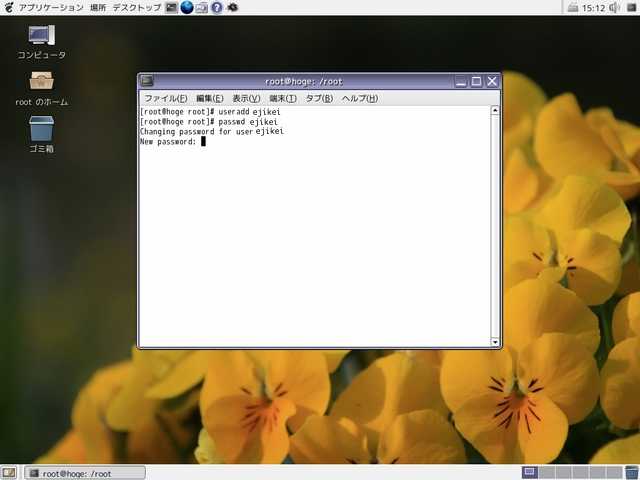
Task: Click the GNOME foot logo icon
Action: coord(9,7)
